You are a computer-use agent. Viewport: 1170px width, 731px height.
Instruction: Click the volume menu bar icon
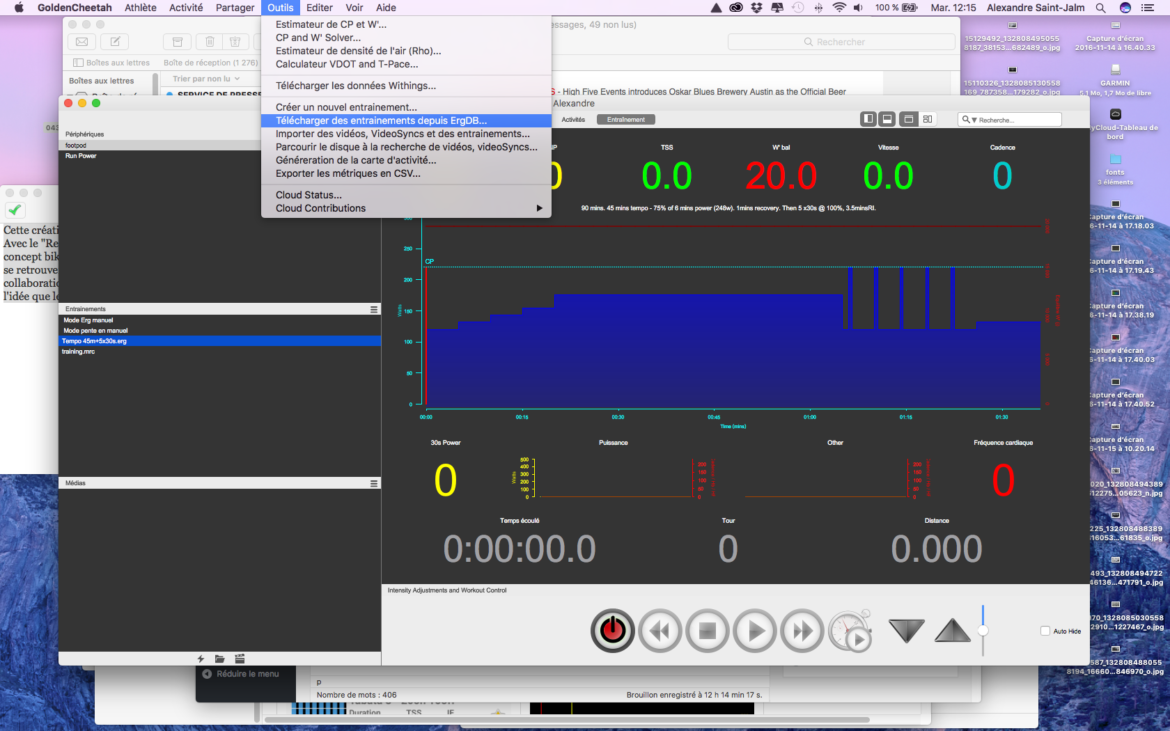(858, 7)
